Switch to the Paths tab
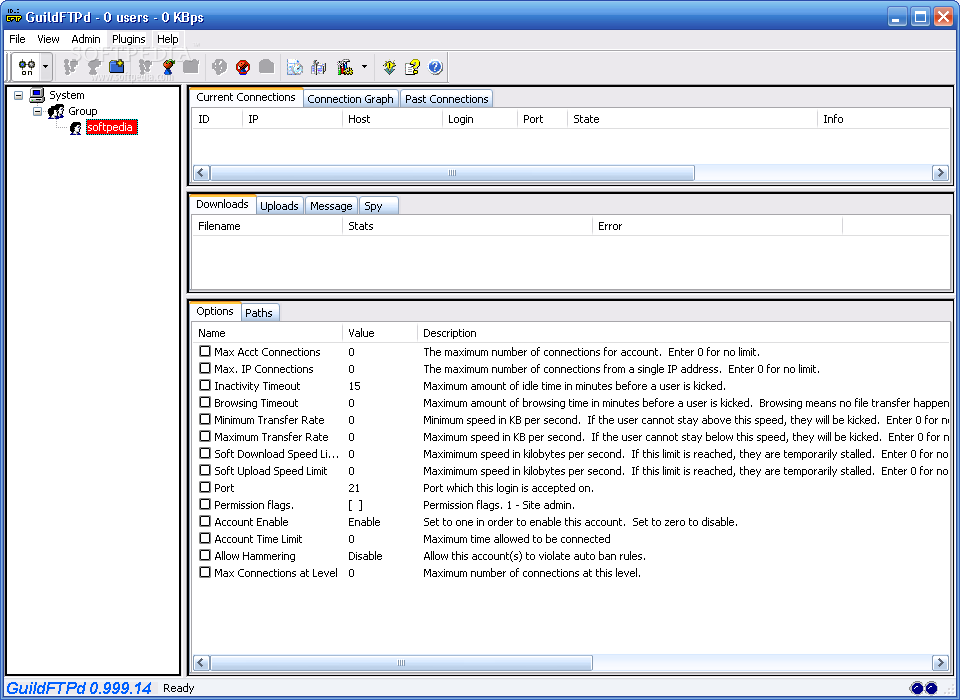 click(260, 312)
